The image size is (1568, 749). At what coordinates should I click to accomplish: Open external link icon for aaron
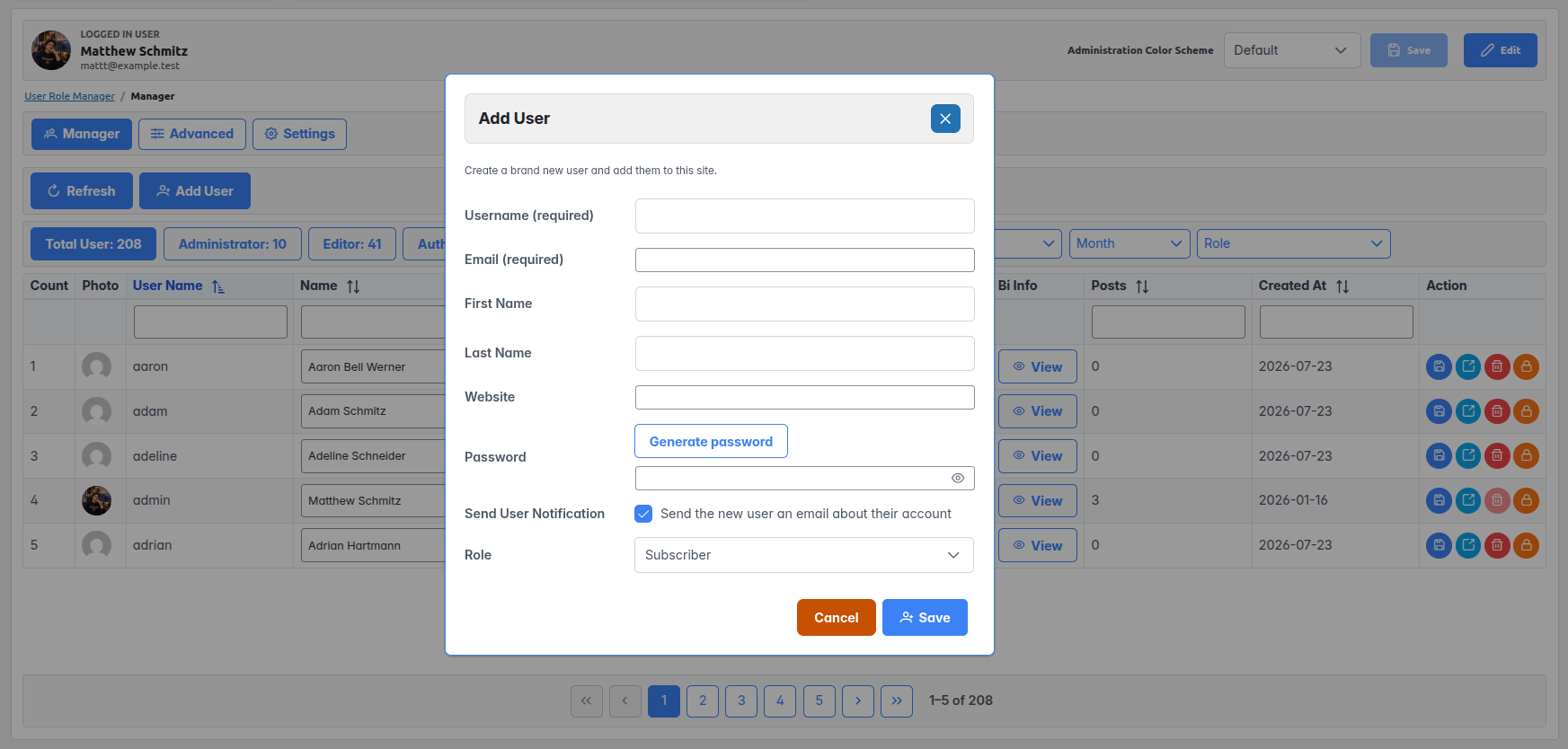(x=1468, y=366)
